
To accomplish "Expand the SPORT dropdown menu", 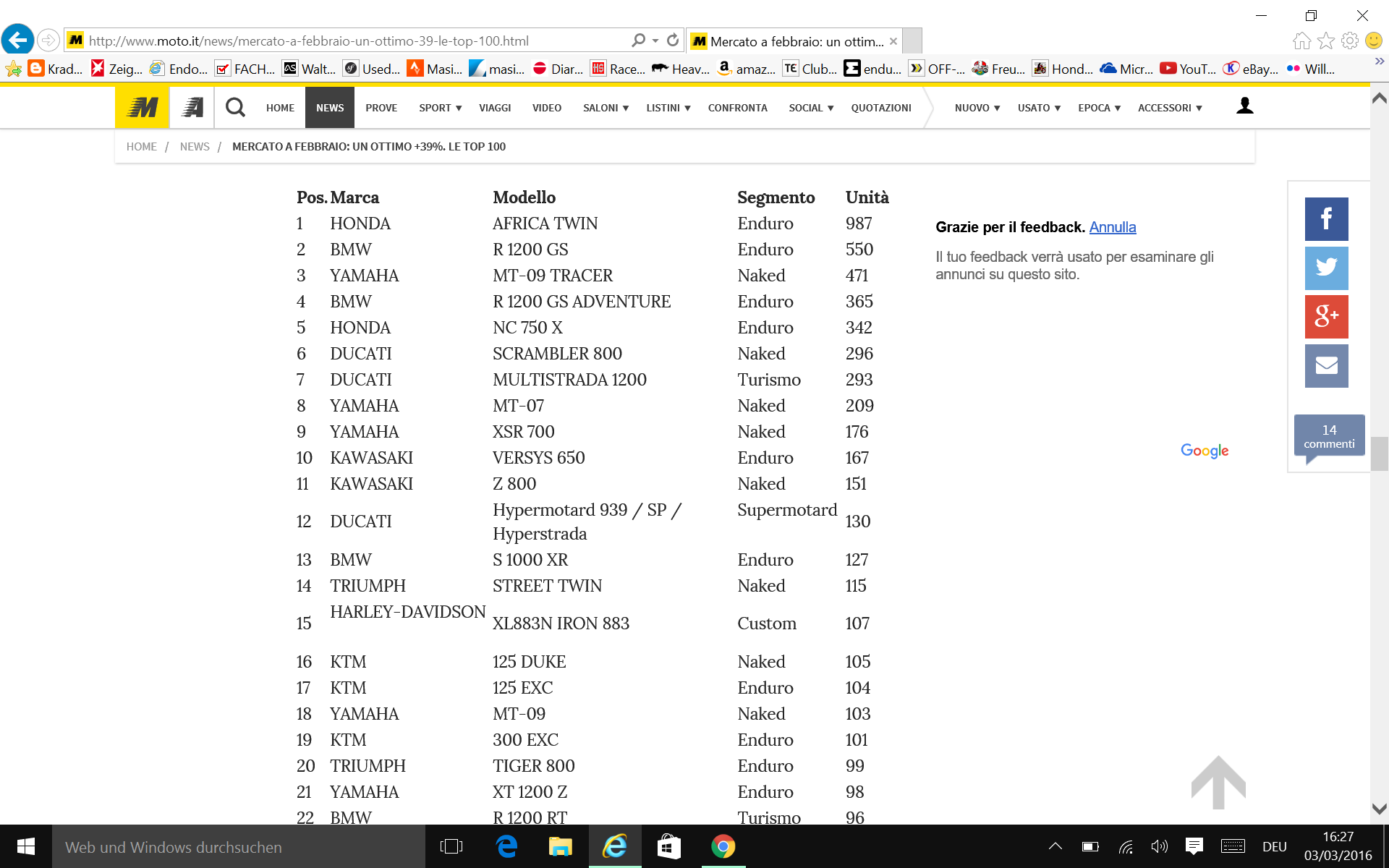I will (x=440, y=108).
